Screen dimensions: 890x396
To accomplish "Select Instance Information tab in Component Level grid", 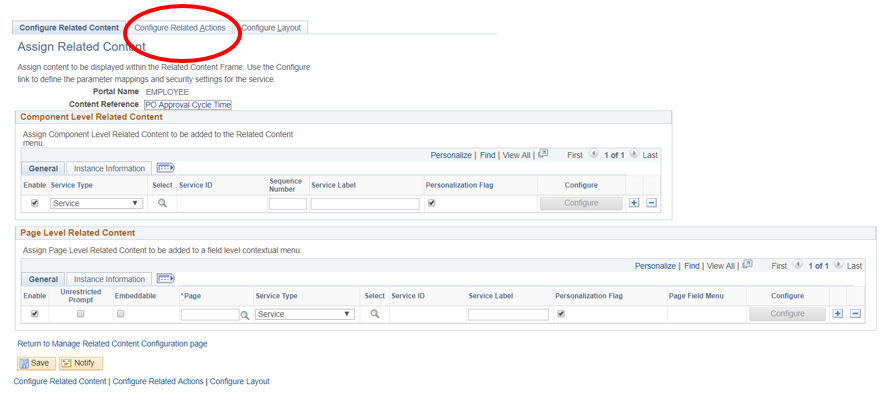I will point(110,168).
